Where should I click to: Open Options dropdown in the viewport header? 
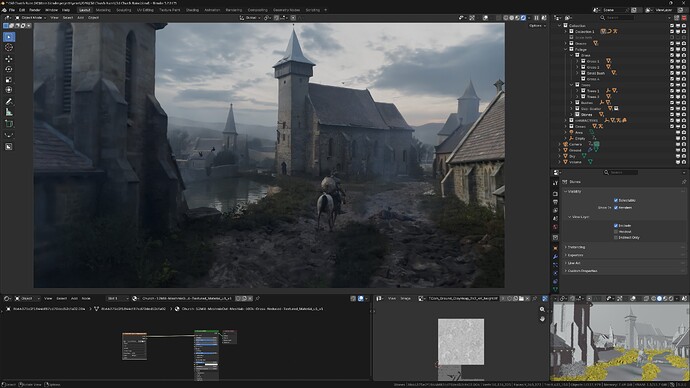coord(537,26)
